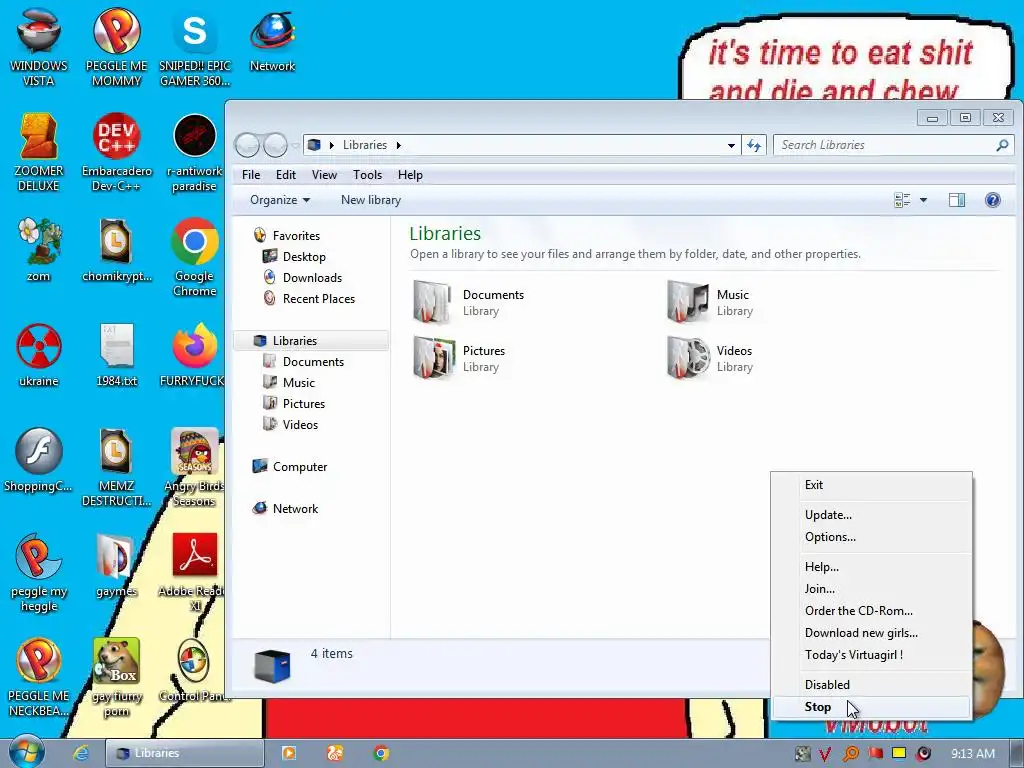The image size is (1024, 768).
Task: Click the chomikrypt... desktop icon
Action: pyautogui.click(x=116, y=250)
